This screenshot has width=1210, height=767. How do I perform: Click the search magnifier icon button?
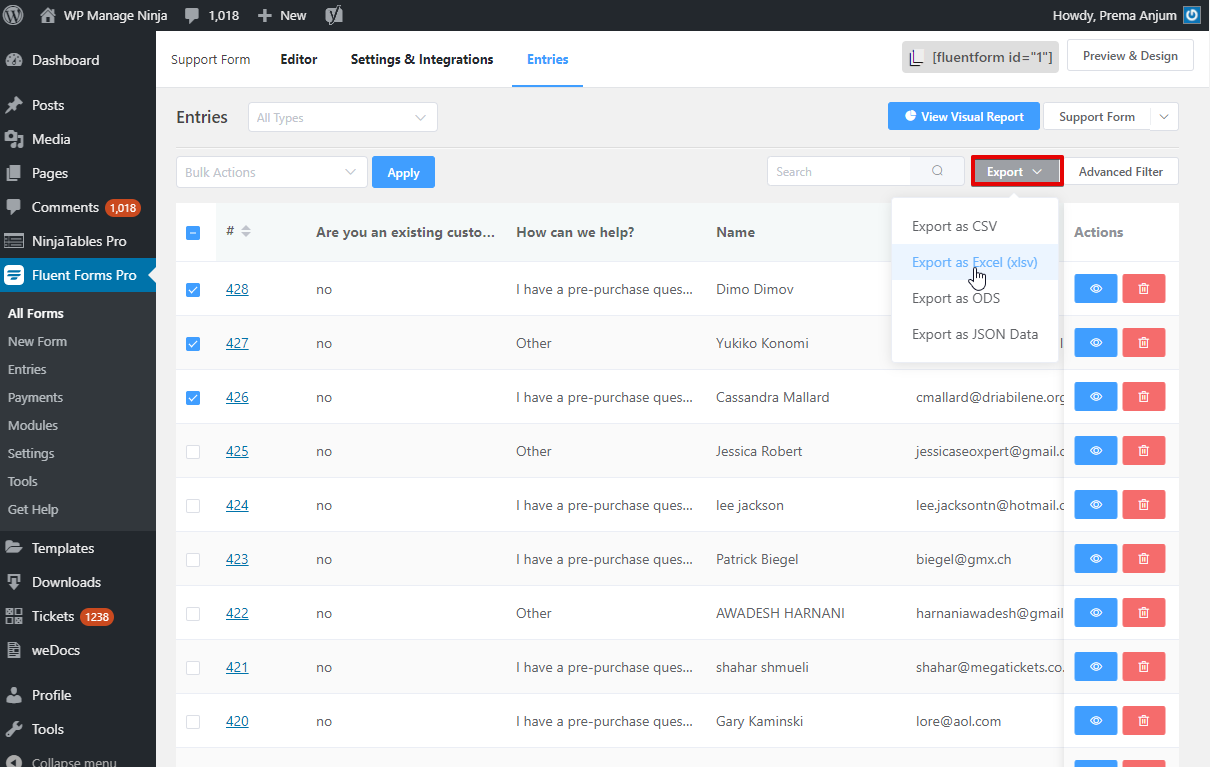937,171
